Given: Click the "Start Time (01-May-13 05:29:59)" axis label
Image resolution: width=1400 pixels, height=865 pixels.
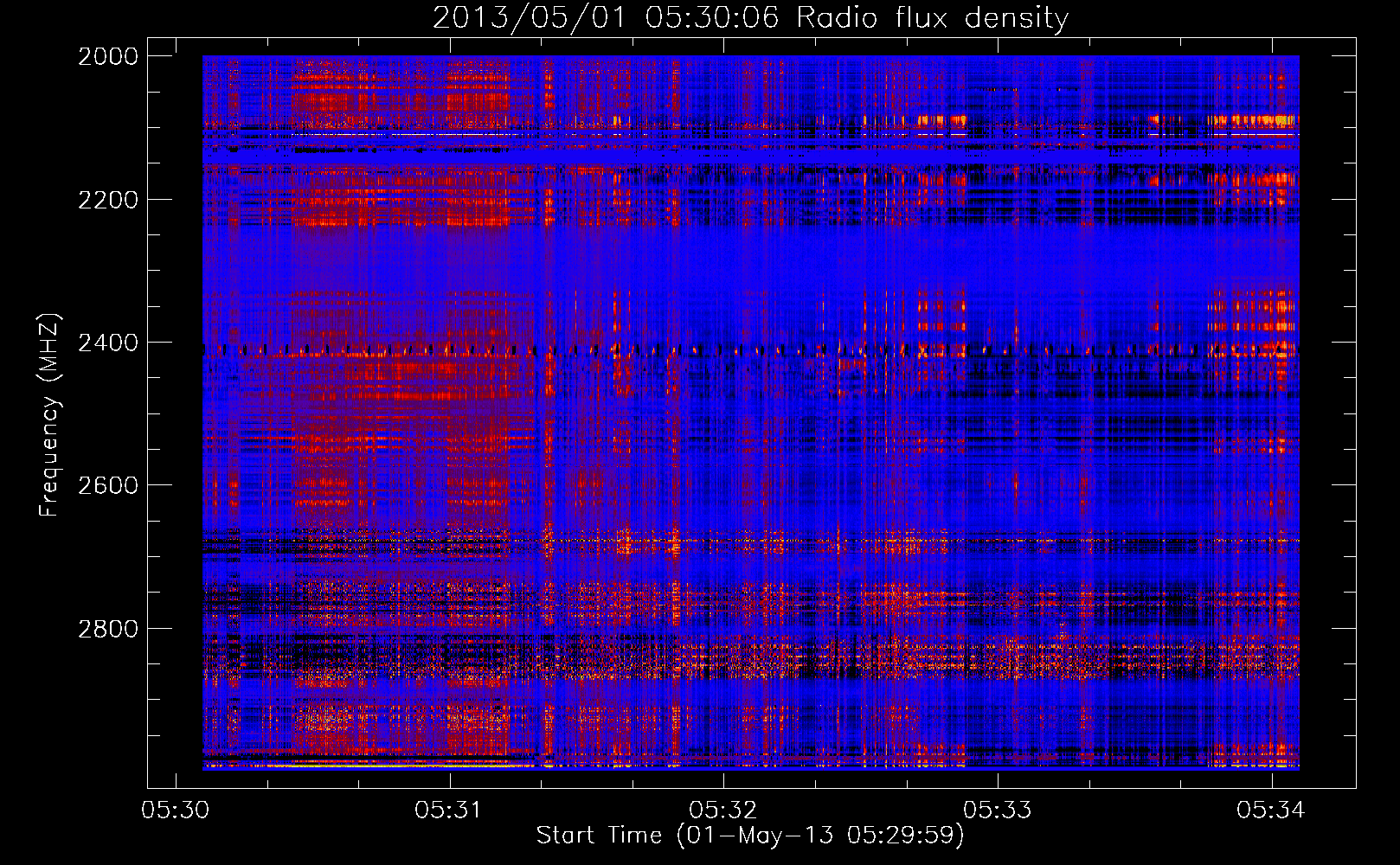Looking at the screenshot, I should 750,835.
